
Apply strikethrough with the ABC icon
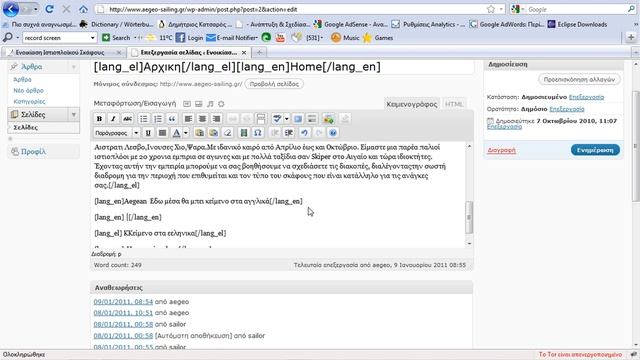coord(127,119)
